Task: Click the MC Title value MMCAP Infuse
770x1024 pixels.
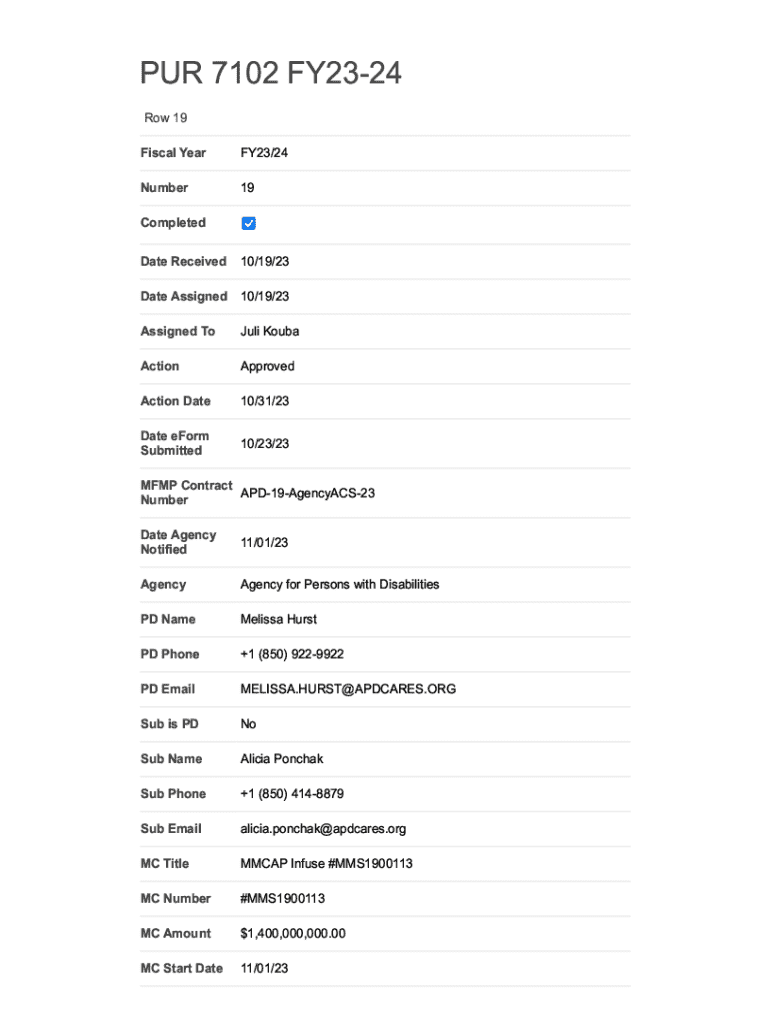Action: coord(326,864)
